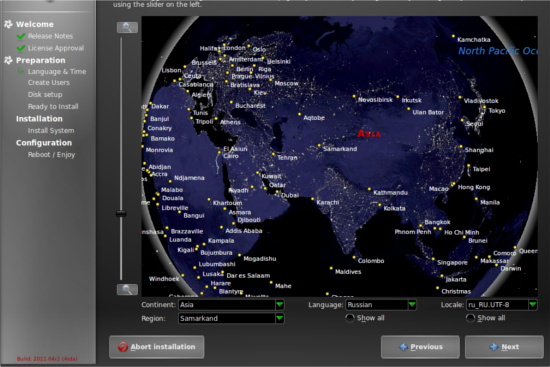Click Tehran label on map
This screenshot has height=367, width=550.
[x=287, y=158]
